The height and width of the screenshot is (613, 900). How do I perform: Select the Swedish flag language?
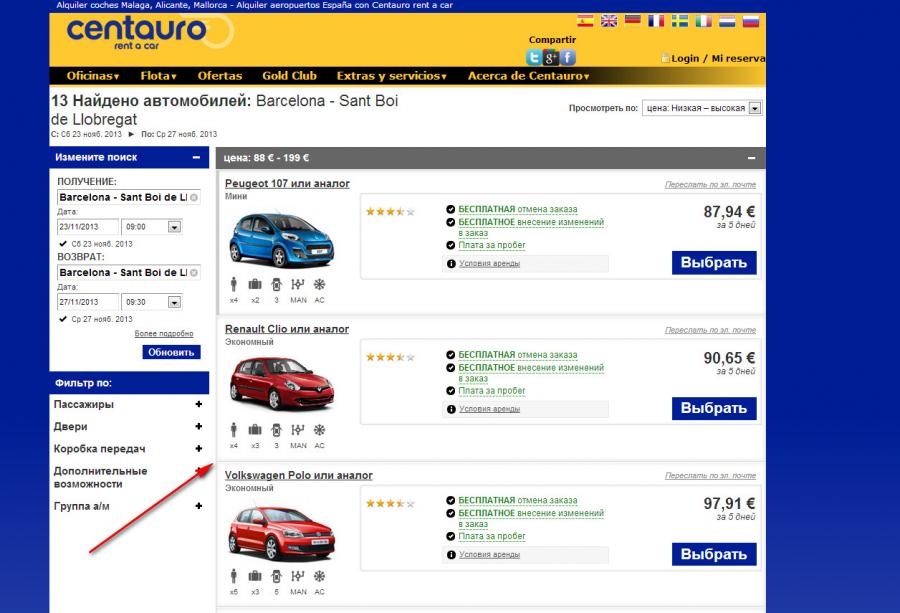[x=680, y=21]
